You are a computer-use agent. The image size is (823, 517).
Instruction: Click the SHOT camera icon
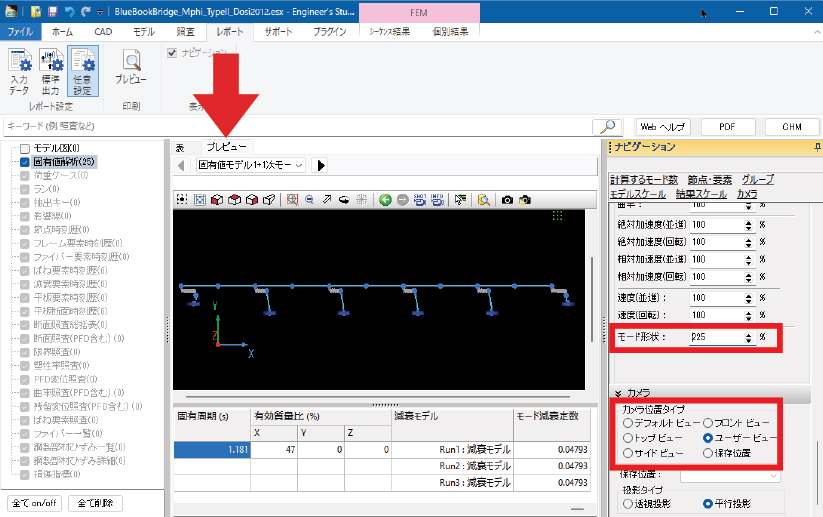coord(420,199)
